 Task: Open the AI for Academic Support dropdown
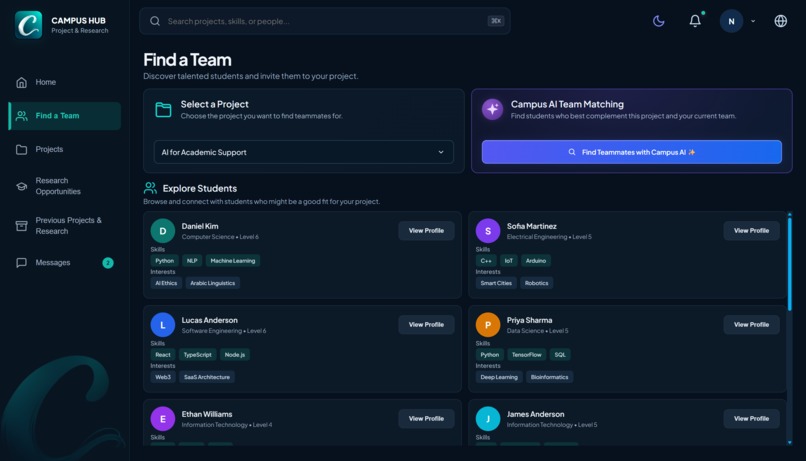click(x=303, y=152)
